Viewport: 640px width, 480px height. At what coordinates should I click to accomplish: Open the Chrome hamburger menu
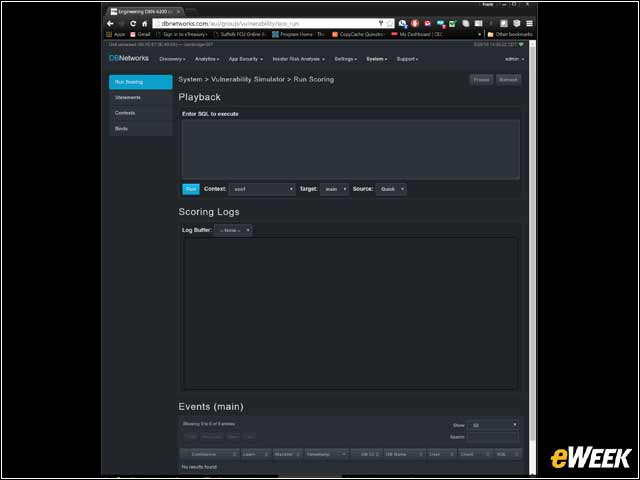(529, 24)
